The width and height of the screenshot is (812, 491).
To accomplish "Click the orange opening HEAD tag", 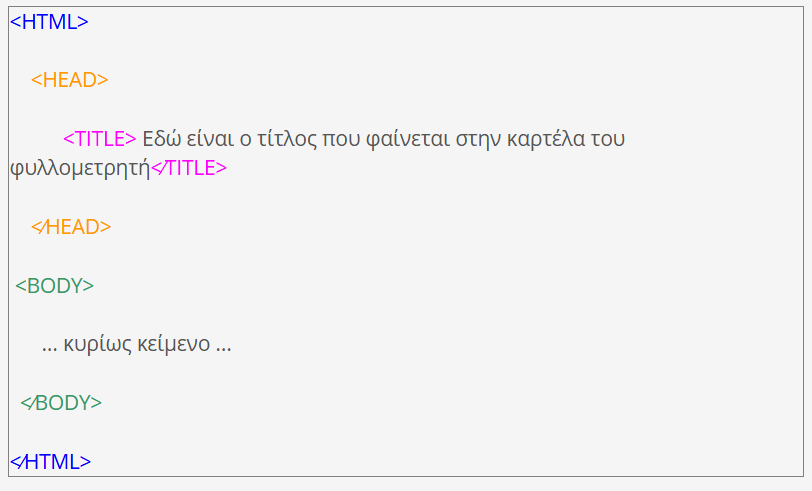I will click(69, 80).
